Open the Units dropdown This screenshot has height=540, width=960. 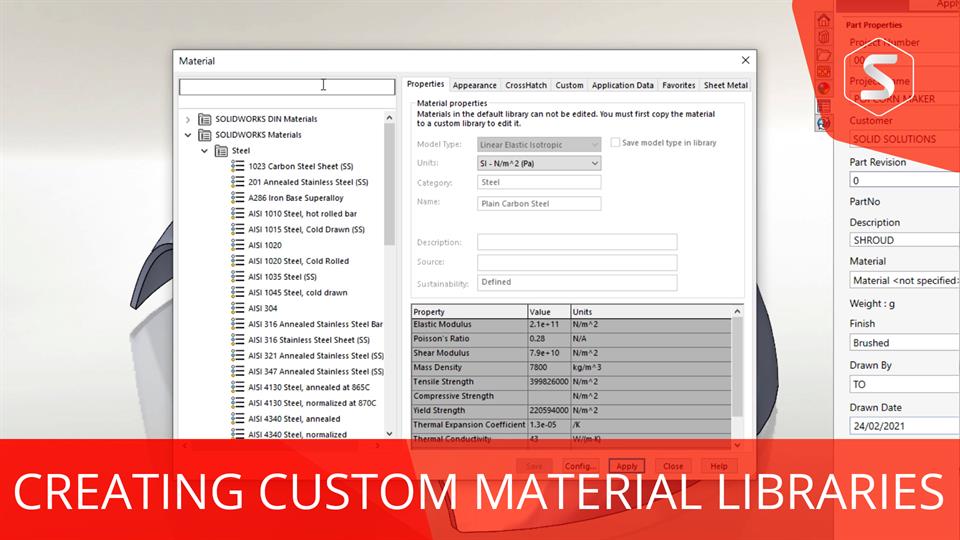click(539, 163)
